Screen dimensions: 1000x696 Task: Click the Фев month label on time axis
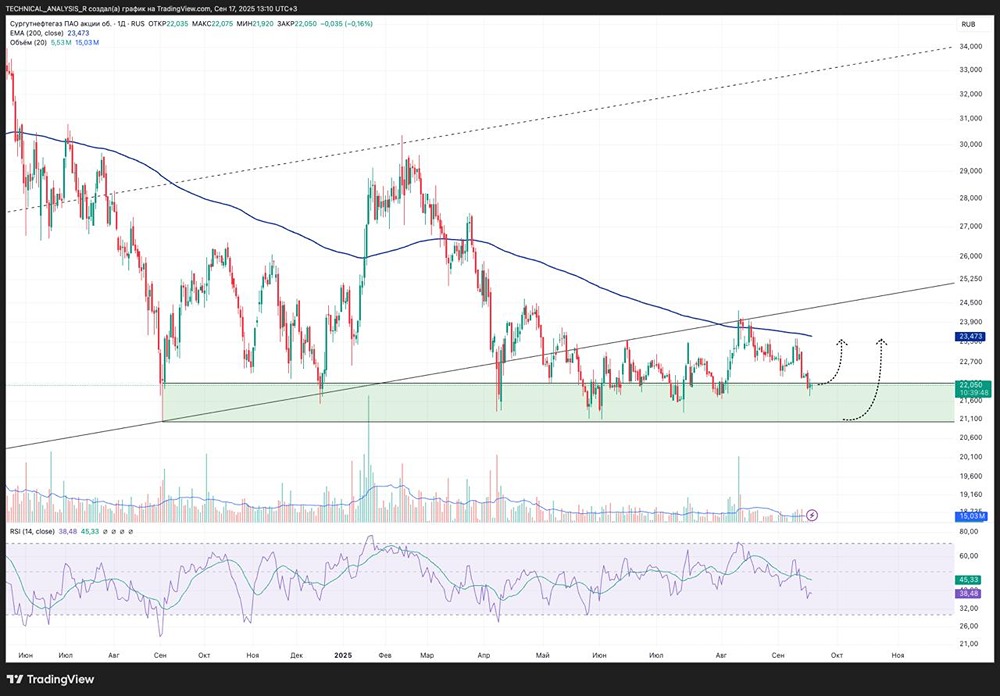pyautogui.click(x=385, y=655)
